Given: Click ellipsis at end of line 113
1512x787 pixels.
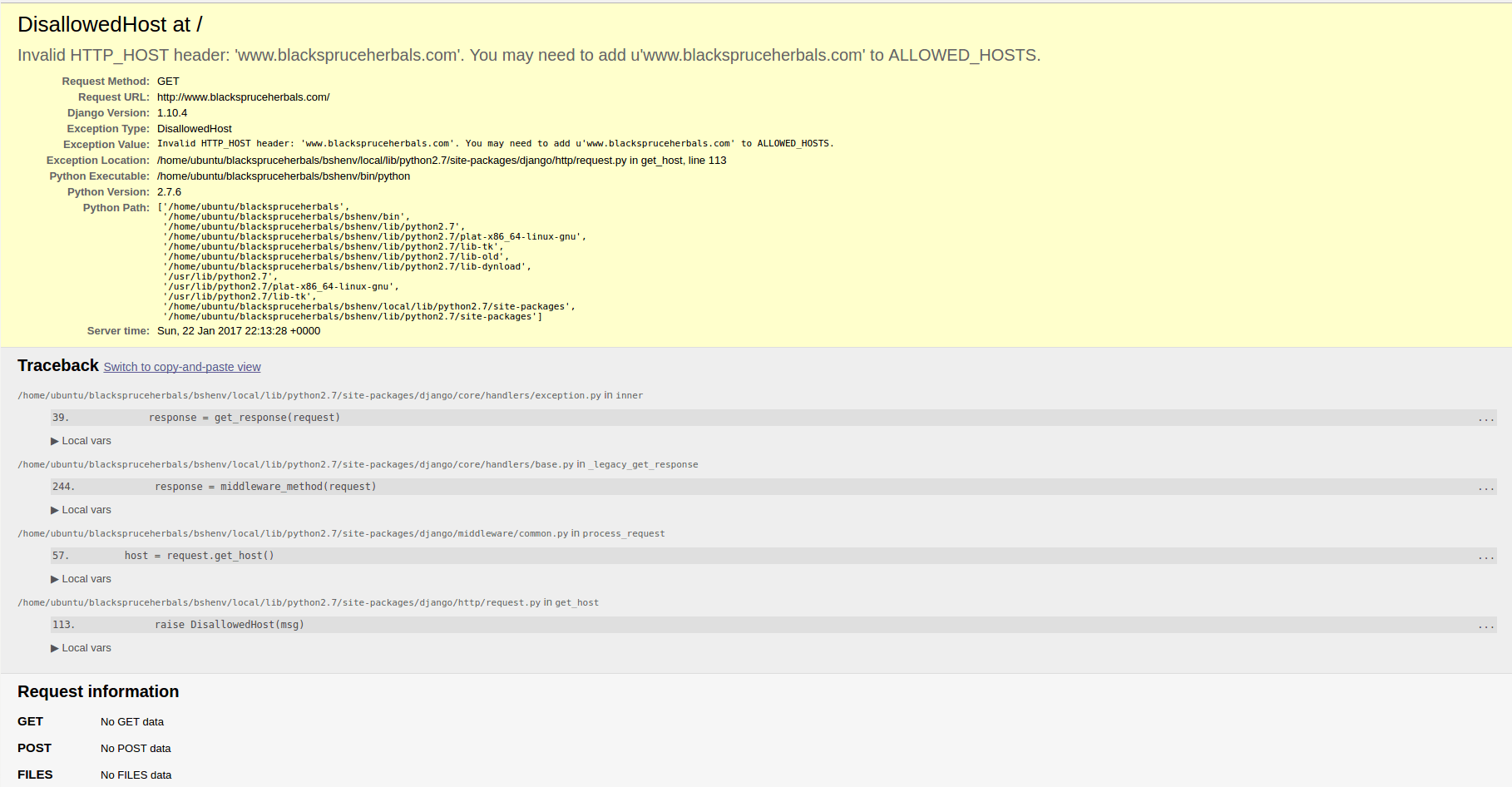Looking at the screenshot, I should click(x=1486, y=626).
